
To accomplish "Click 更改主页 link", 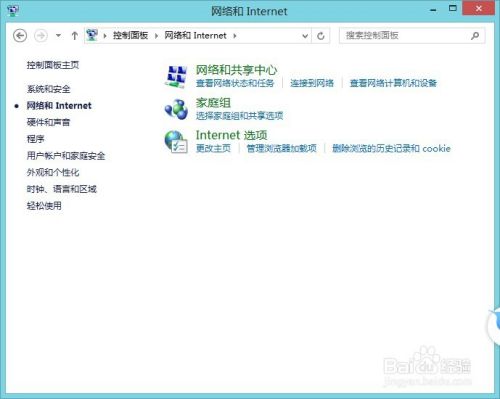I will (213, 148).
